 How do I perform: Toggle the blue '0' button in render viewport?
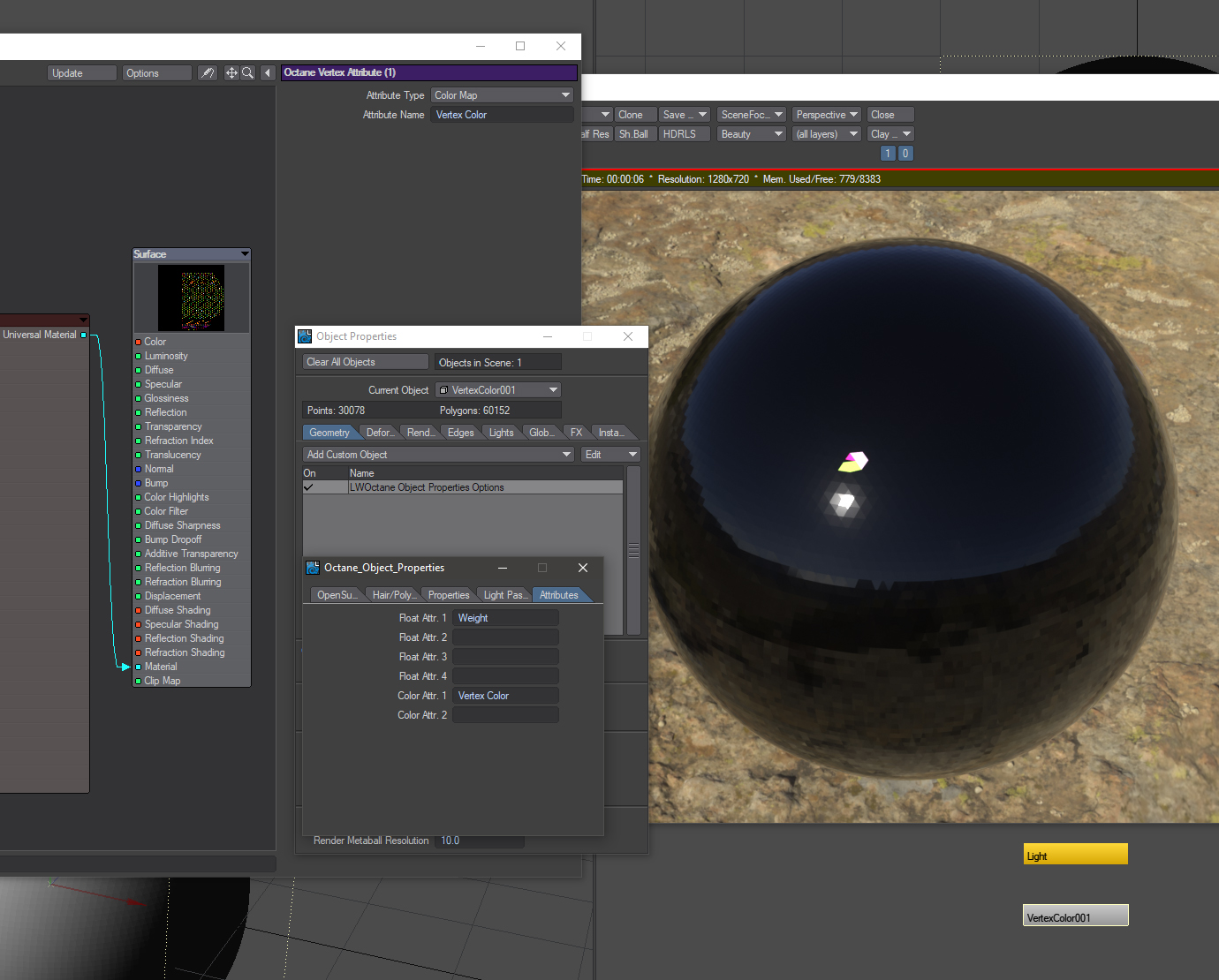pyautogui.click(x=905, y=154)
